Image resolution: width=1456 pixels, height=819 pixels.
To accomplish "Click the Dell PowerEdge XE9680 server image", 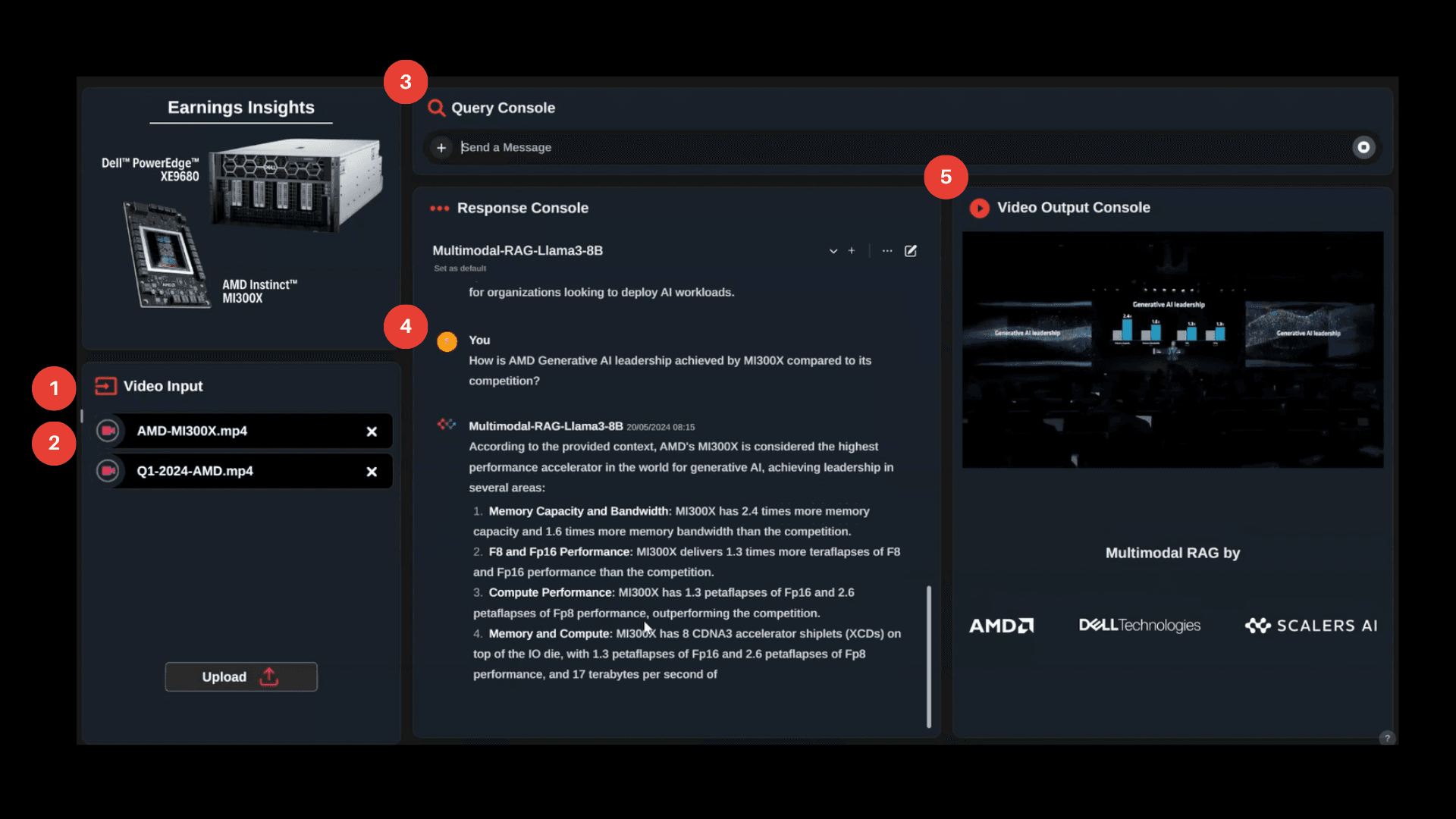I will [297, 184].
